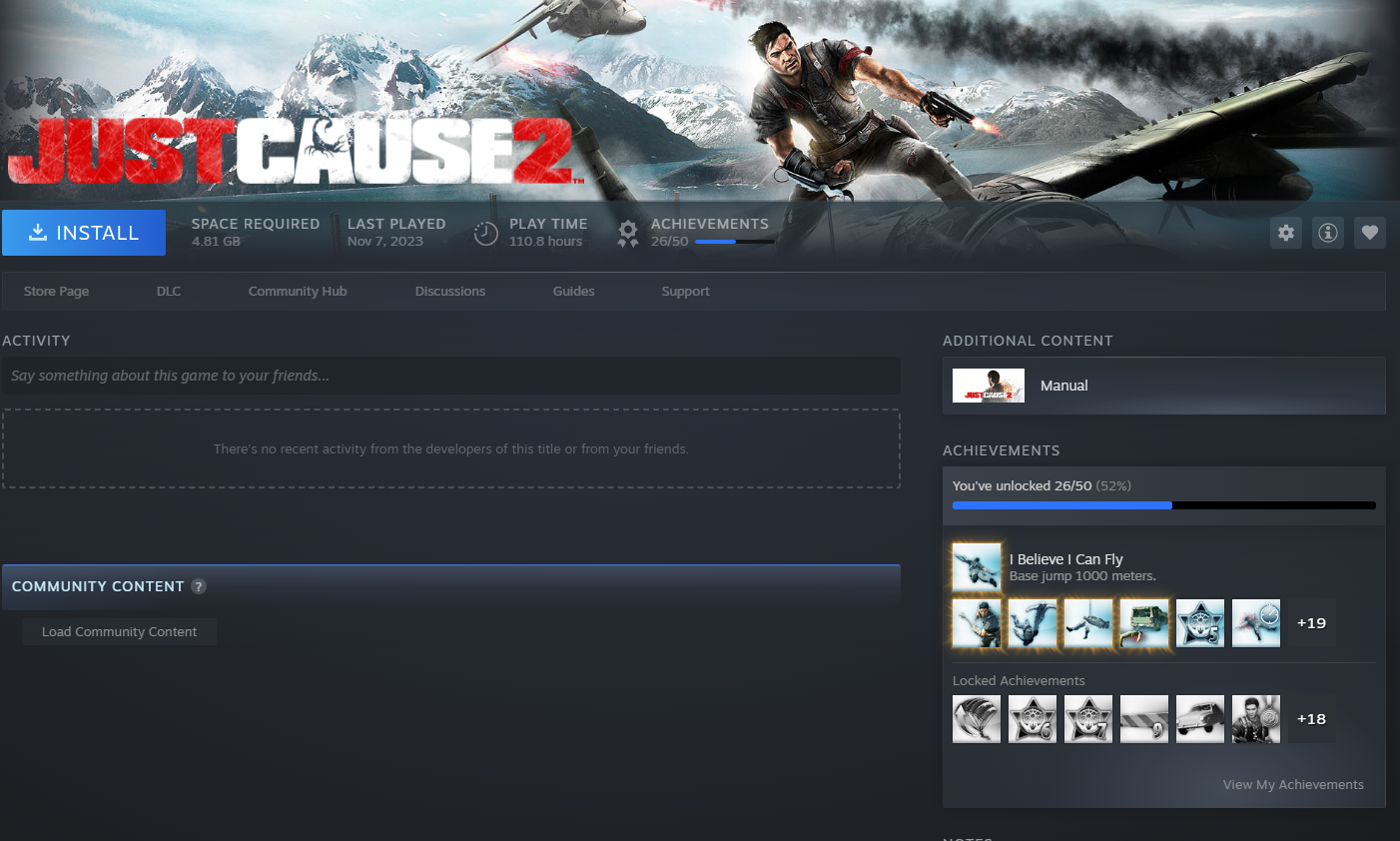This screenshot has width=1400, height=841.
Task: Click sixth unlocked achievement icon in row
Action: [x=1256, y=623]
